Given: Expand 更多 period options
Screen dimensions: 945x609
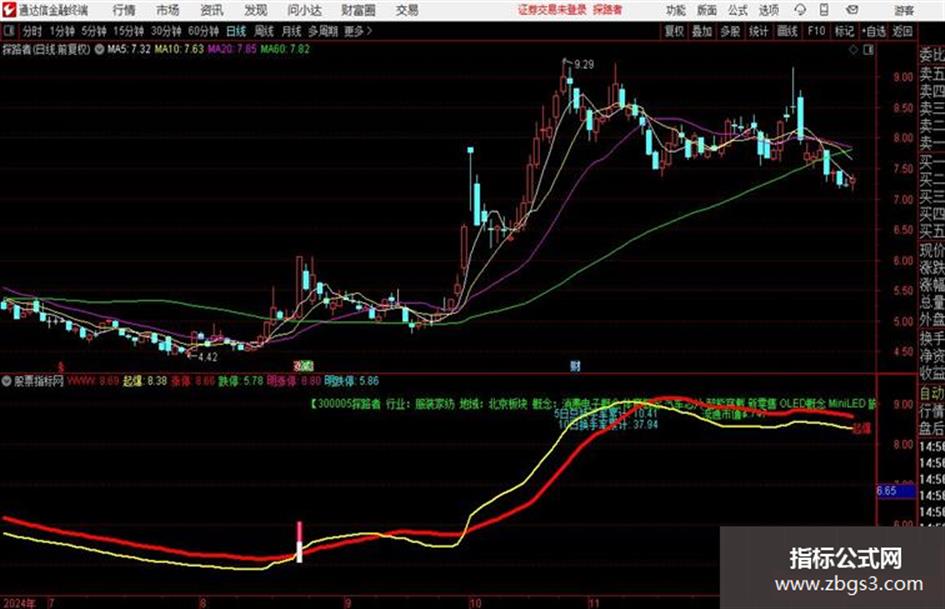Looking at the screenshot, I should 358,31.
